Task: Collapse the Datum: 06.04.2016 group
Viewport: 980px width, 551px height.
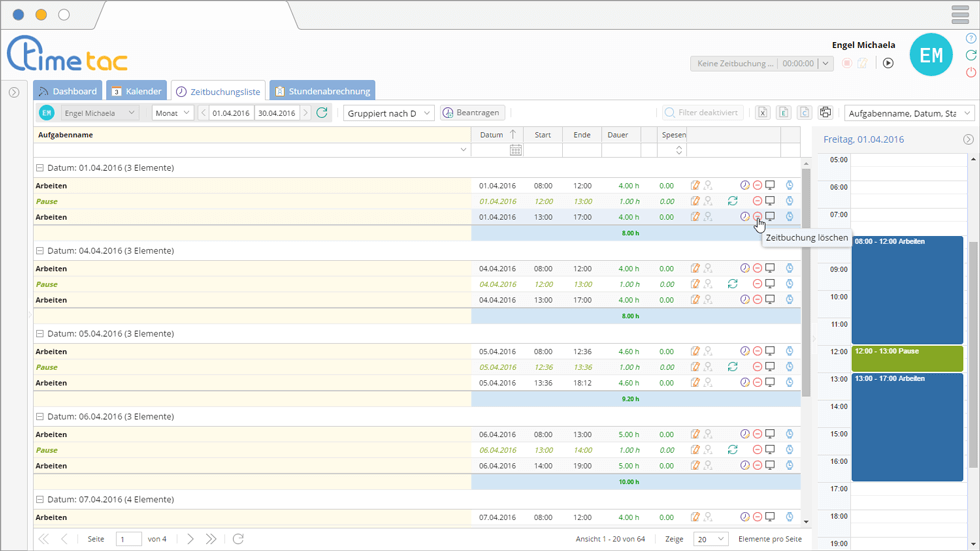Action: pos(40,417)
